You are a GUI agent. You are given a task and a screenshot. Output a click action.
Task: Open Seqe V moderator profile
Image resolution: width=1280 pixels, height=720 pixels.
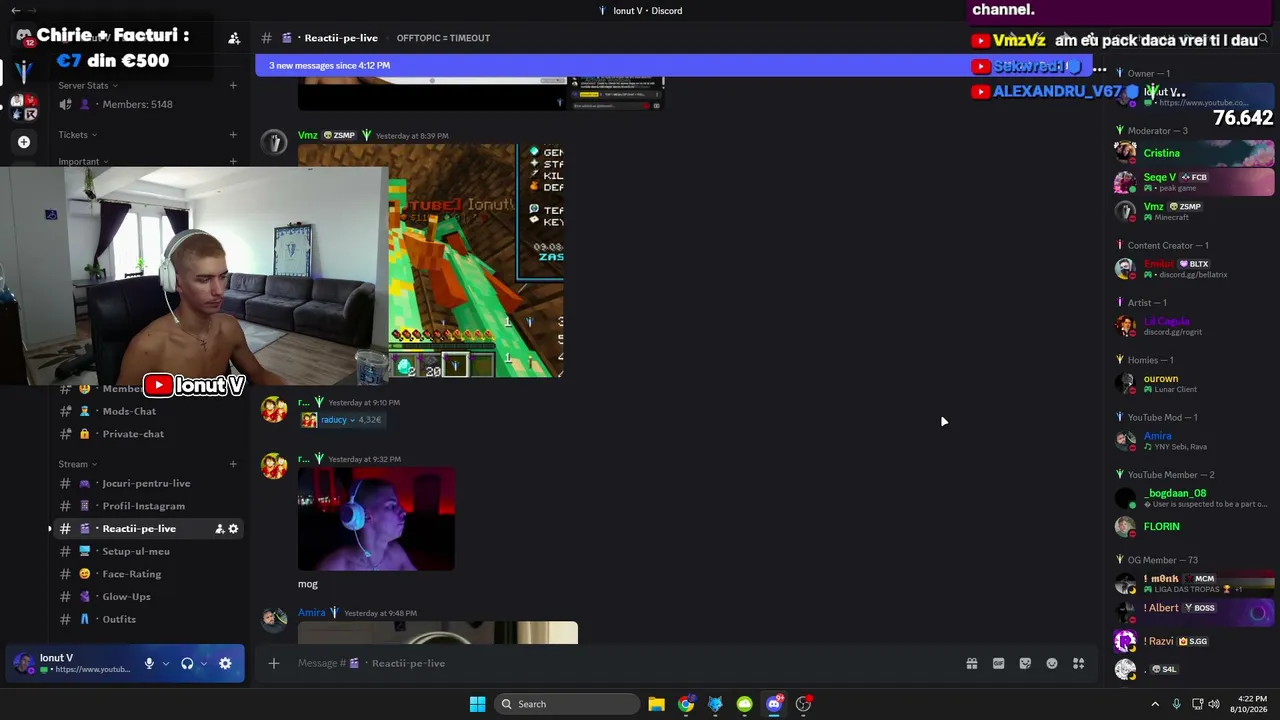(1194, 182)
